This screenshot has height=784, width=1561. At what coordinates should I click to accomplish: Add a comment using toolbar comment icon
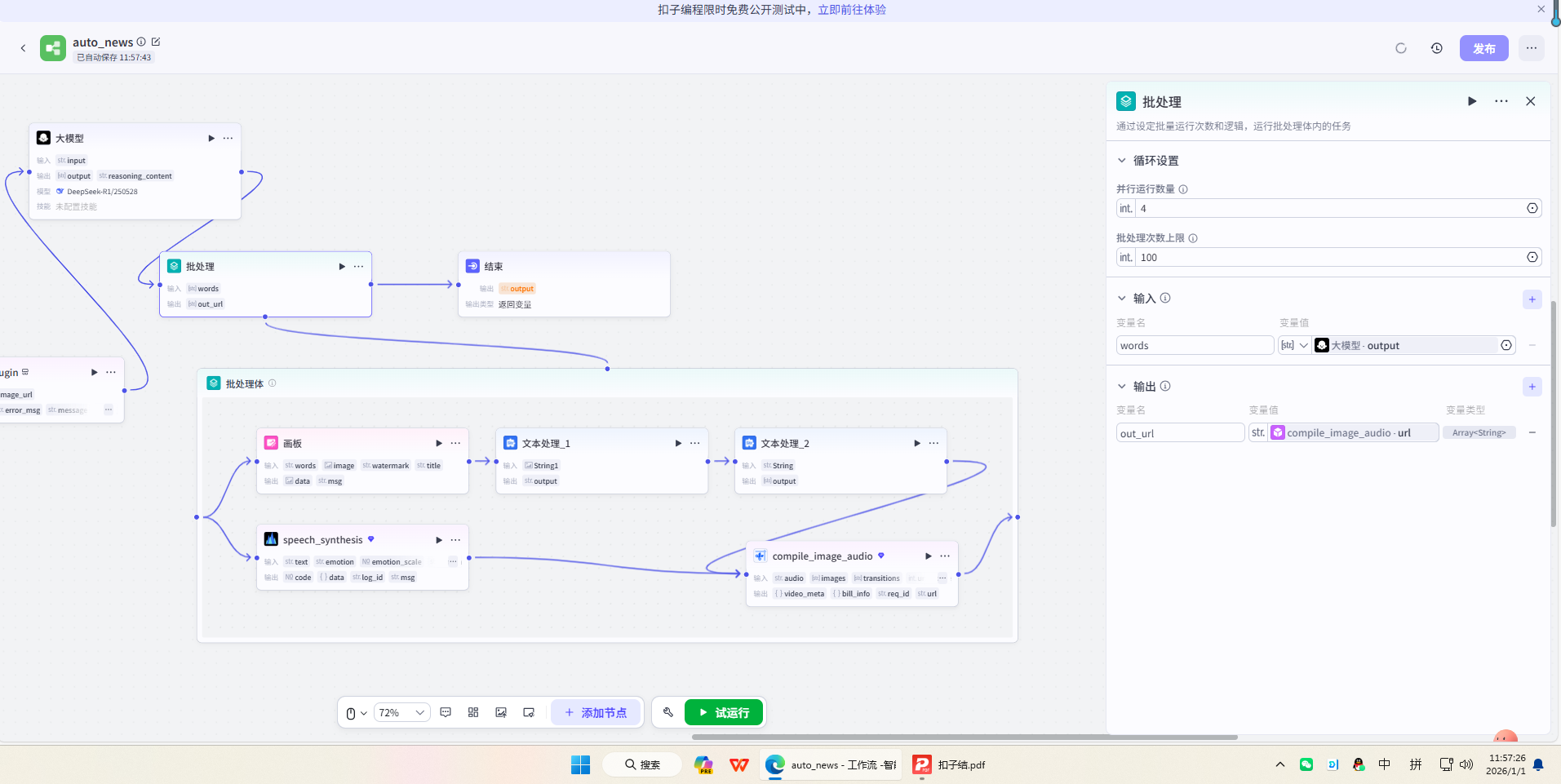pos(446,713)
